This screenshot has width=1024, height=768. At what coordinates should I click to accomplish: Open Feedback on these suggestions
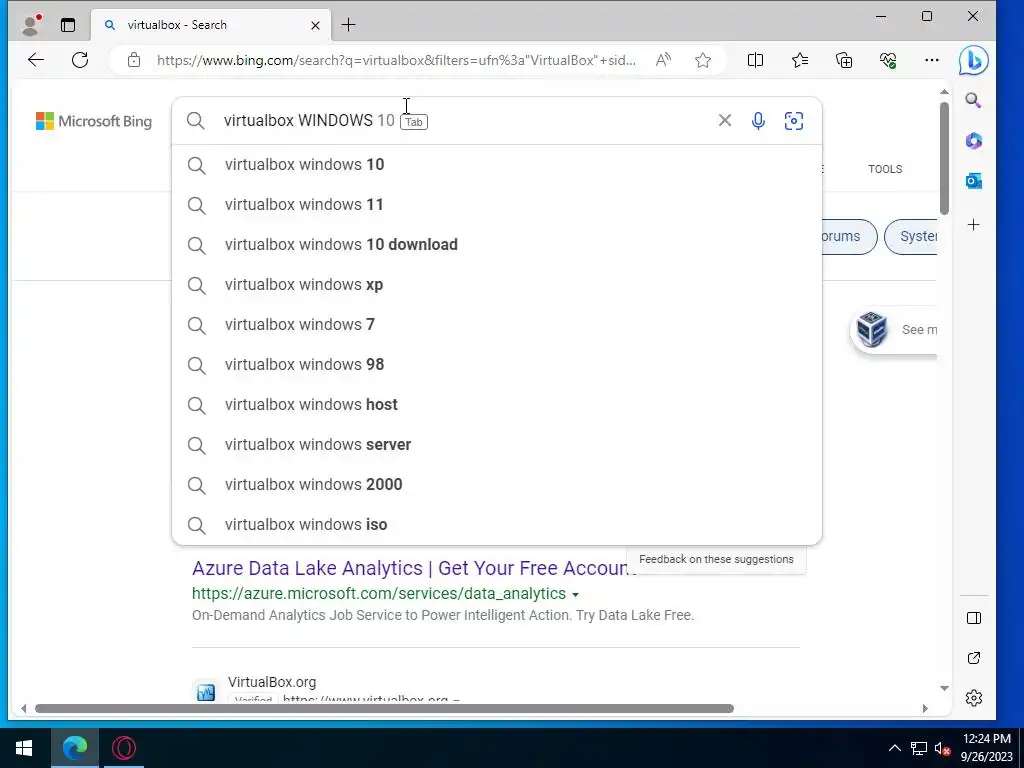click(716, 560)
